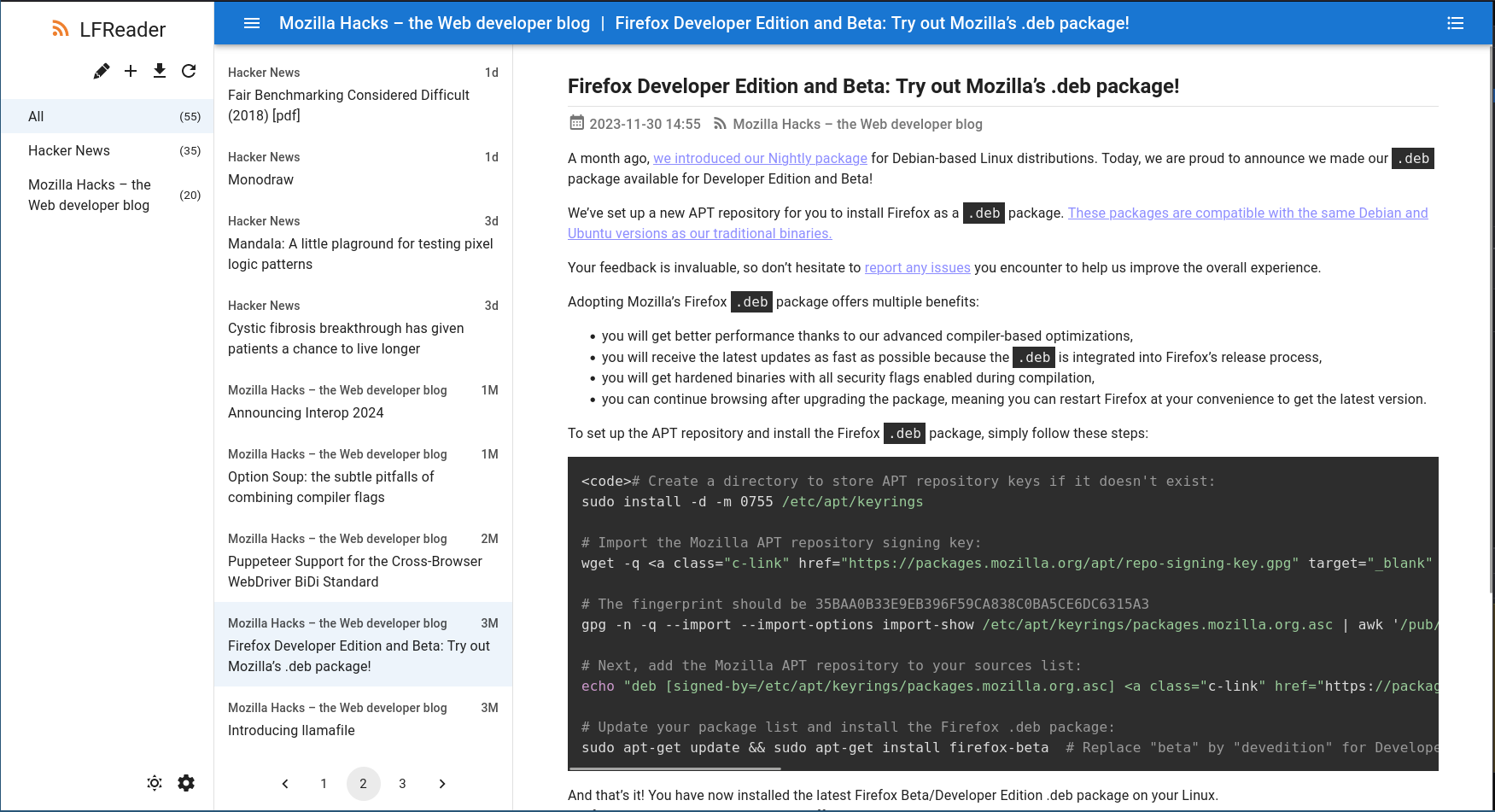Follow 'report any issues' link

tap(917, 267)
